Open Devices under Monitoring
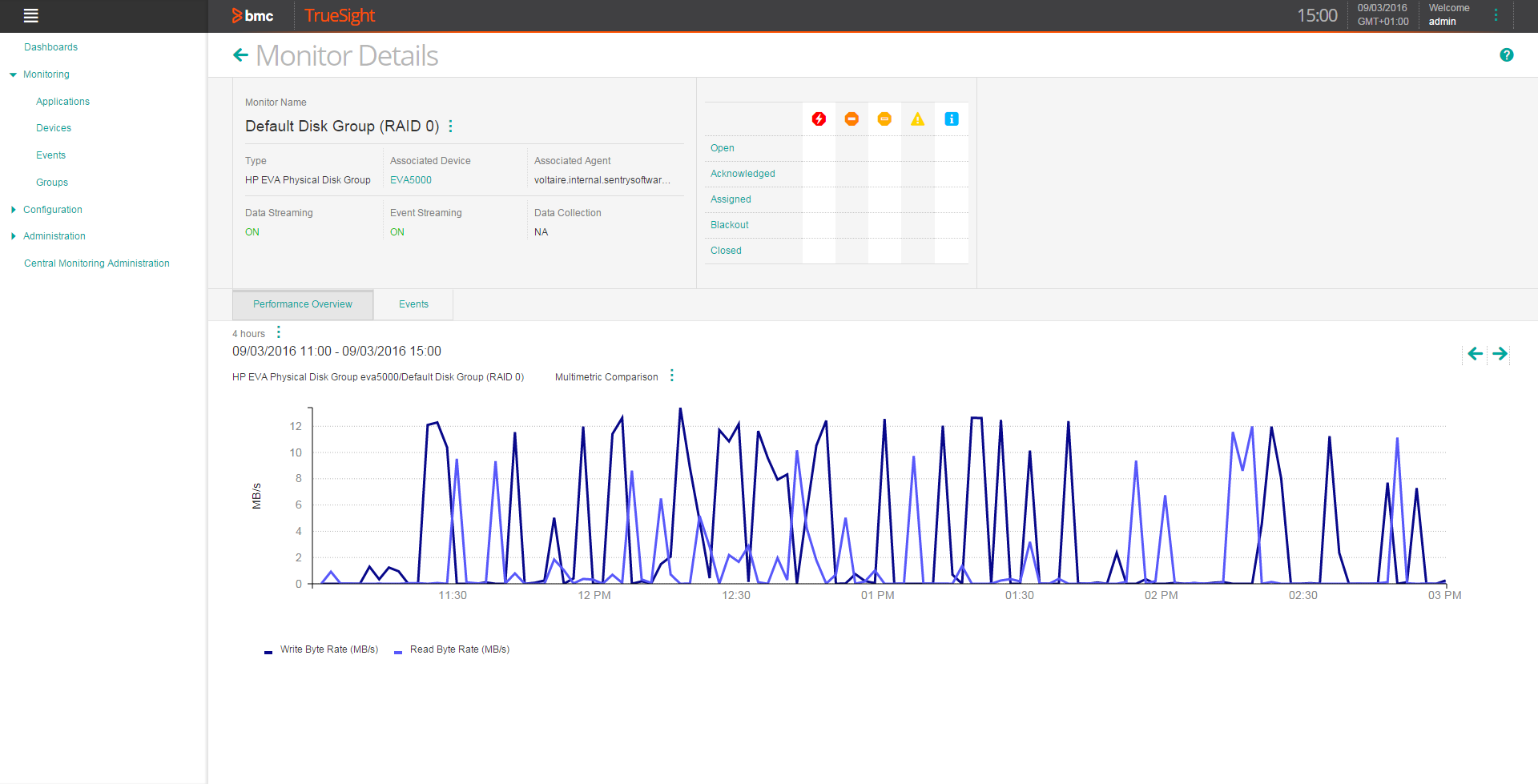Viewport: 1538px width, 784px height. point(54,128)
